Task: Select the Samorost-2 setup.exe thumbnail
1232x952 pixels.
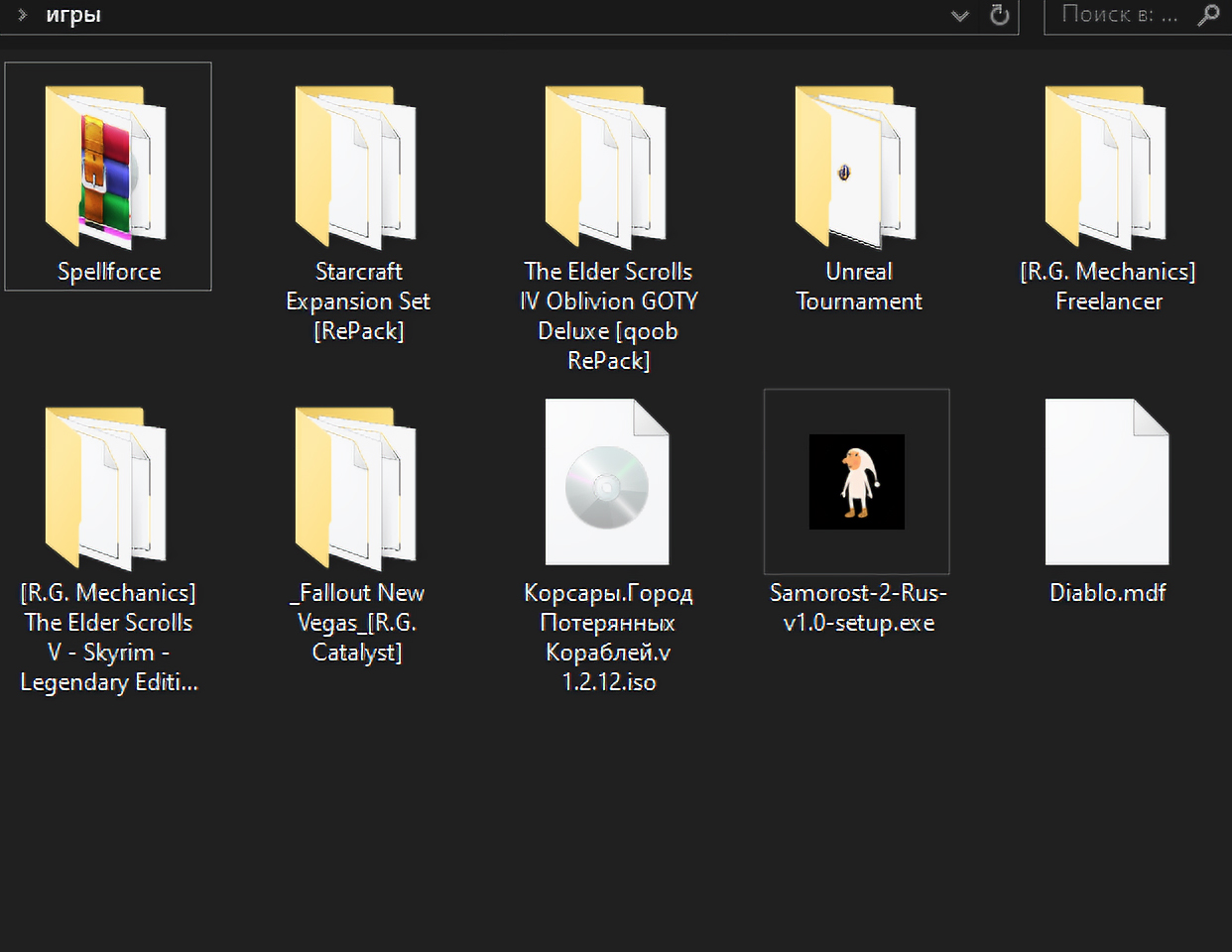Action: (857, 482)
